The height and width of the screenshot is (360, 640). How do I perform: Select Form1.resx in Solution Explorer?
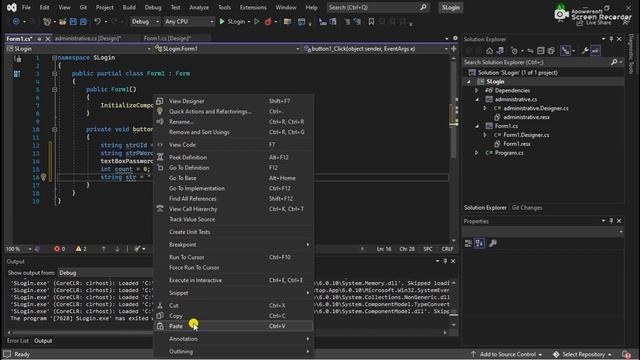(517, 144)
